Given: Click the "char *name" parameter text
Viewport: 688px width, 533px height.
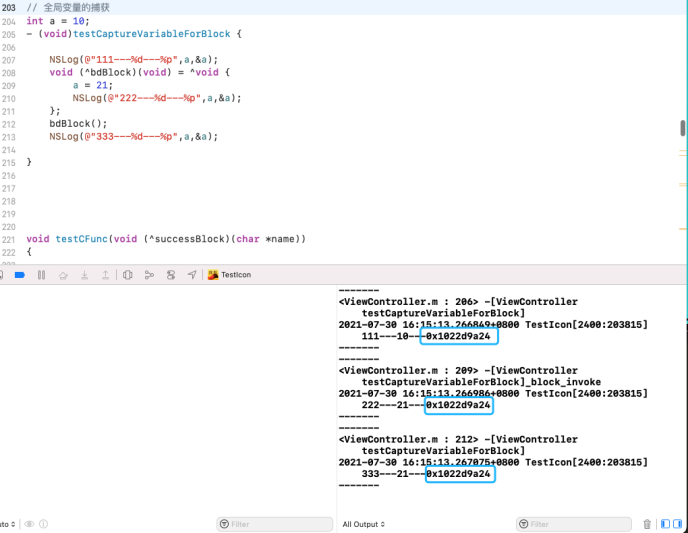Looking at the screenshot, I should [265, 239].
